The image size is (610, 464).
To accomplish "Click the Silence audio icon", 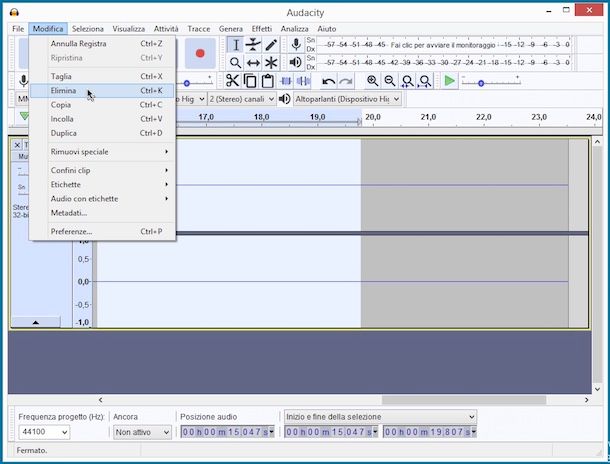I will 303,81.
